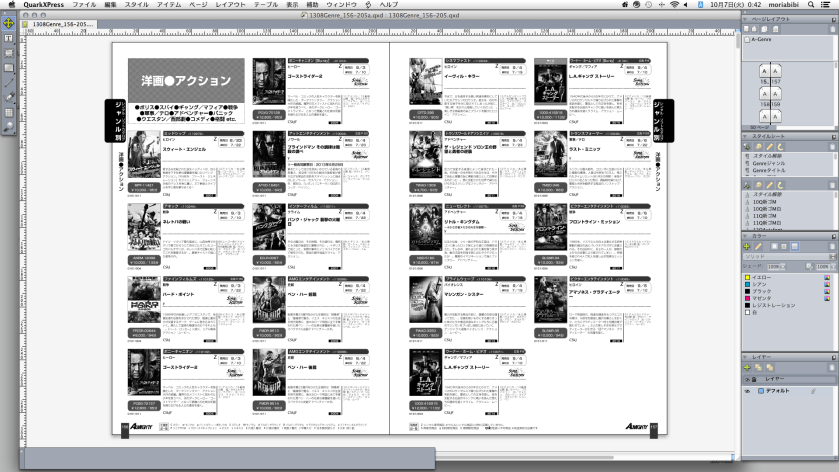Click merge layers icon in Layers panel
Viewport: 839px width, 472px height.
769,368
